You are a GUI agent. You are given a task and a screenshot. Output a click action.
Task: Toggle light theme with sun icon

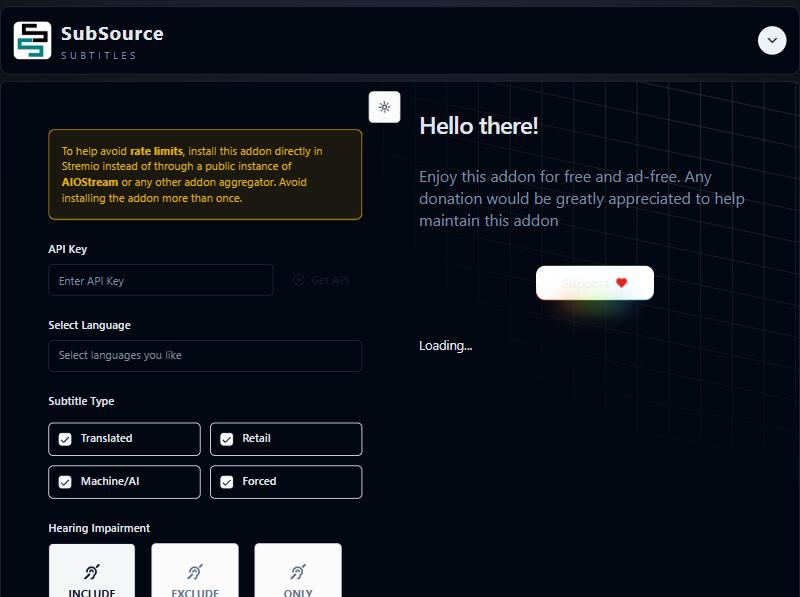pos(384,107)
